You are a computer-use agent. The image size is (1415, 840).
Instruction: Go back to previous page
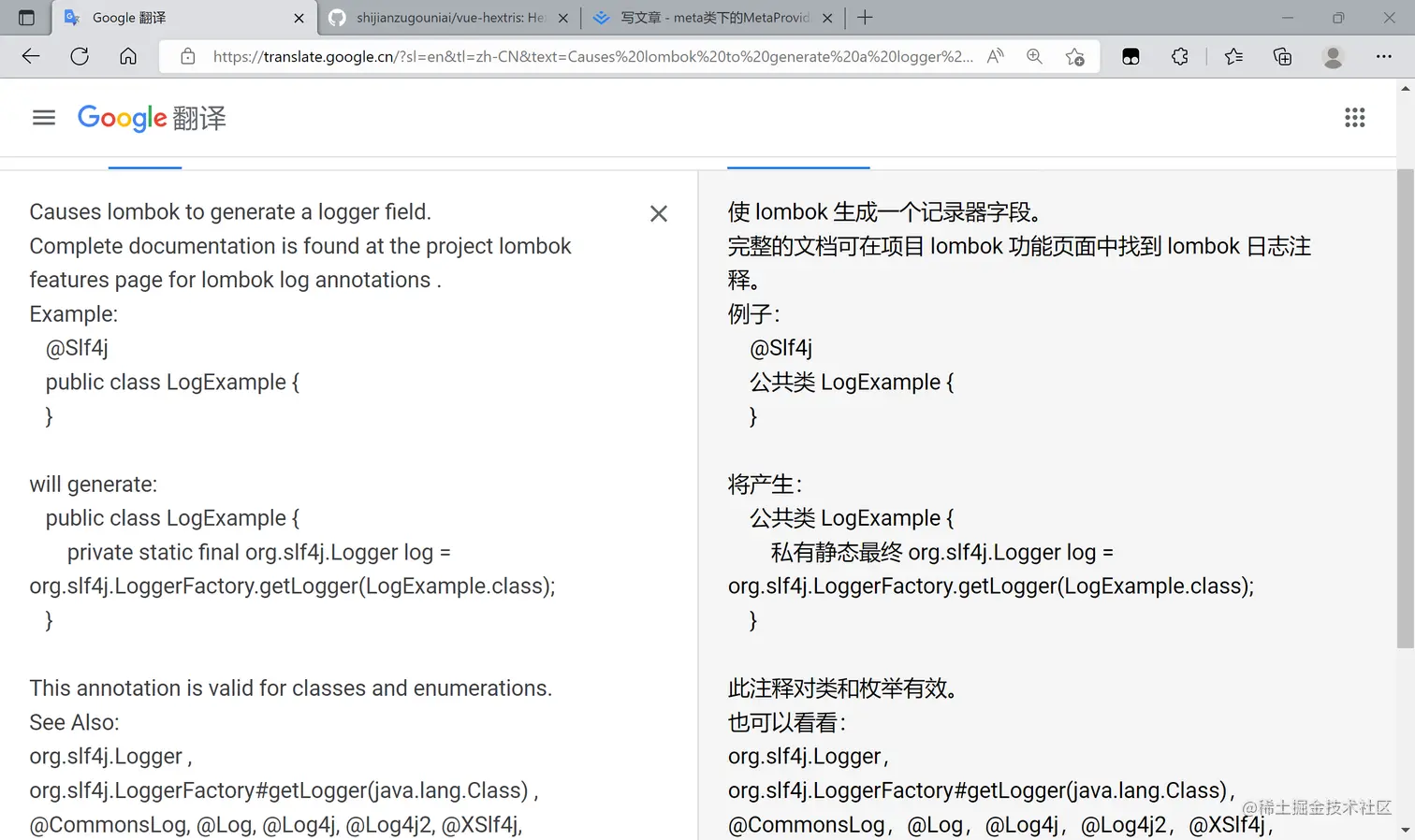(x=31, y=56)
